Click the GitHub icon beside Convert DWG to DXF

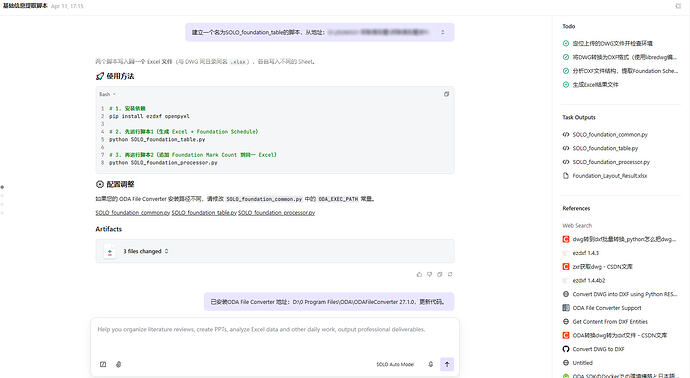[566, 349]
